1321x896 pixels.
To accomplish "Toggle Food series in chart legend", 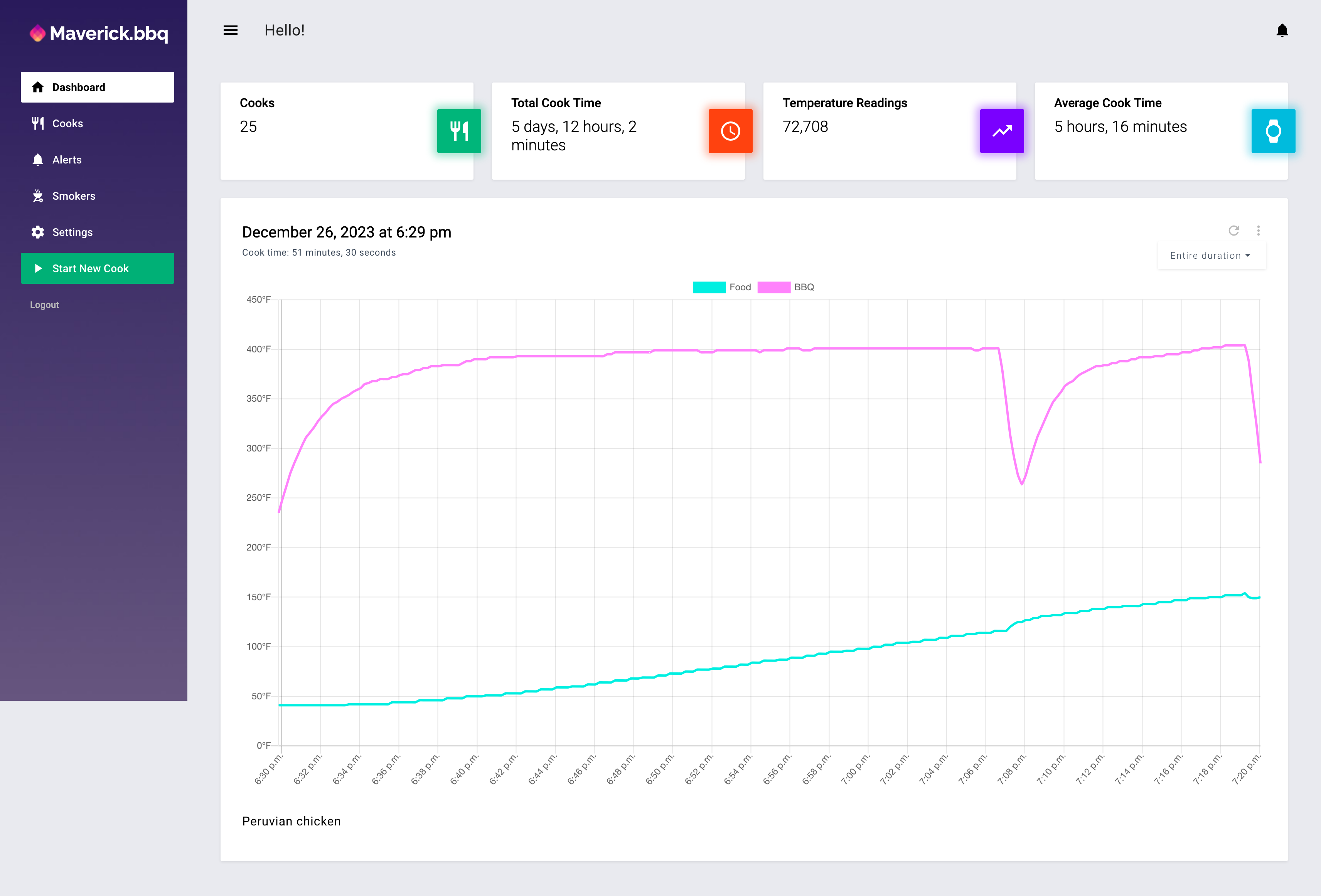I will pyautogui.click(x=721, y=287).
